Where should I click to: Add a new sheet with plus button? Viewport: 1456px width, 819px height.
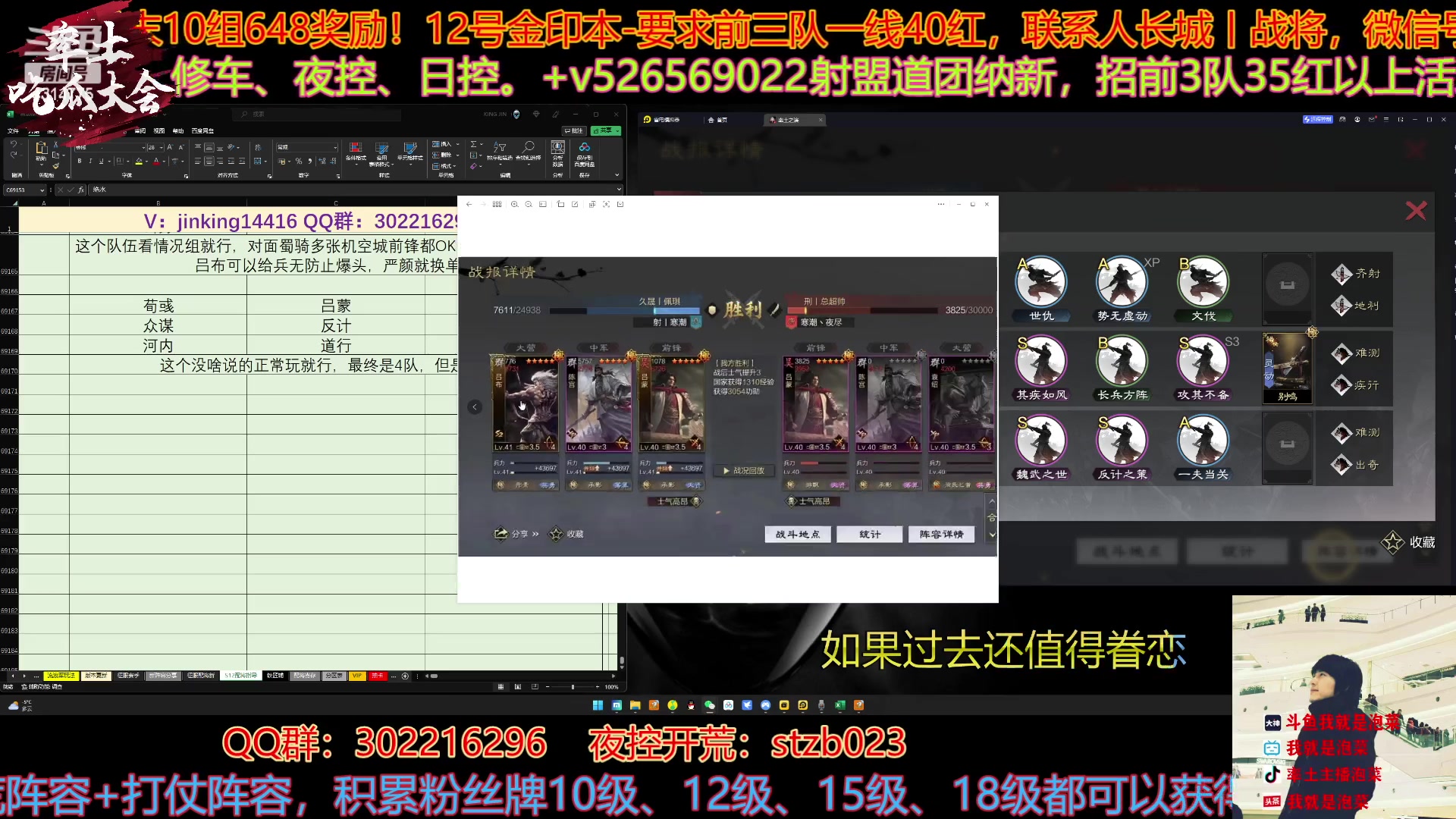(405, 676)
